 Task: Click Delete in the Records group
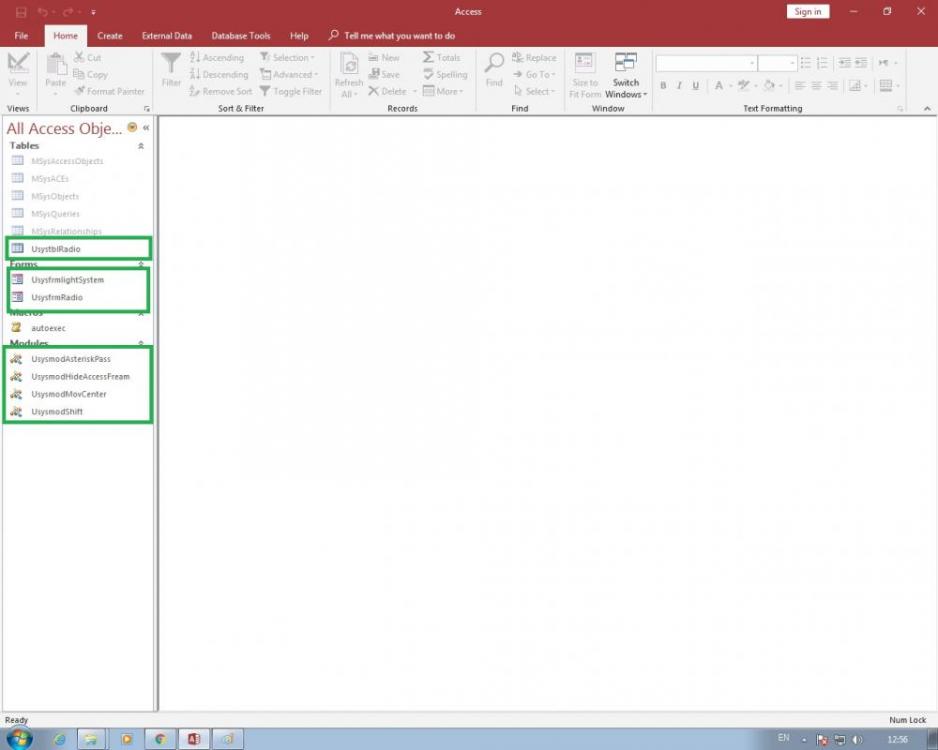[388, 91]
